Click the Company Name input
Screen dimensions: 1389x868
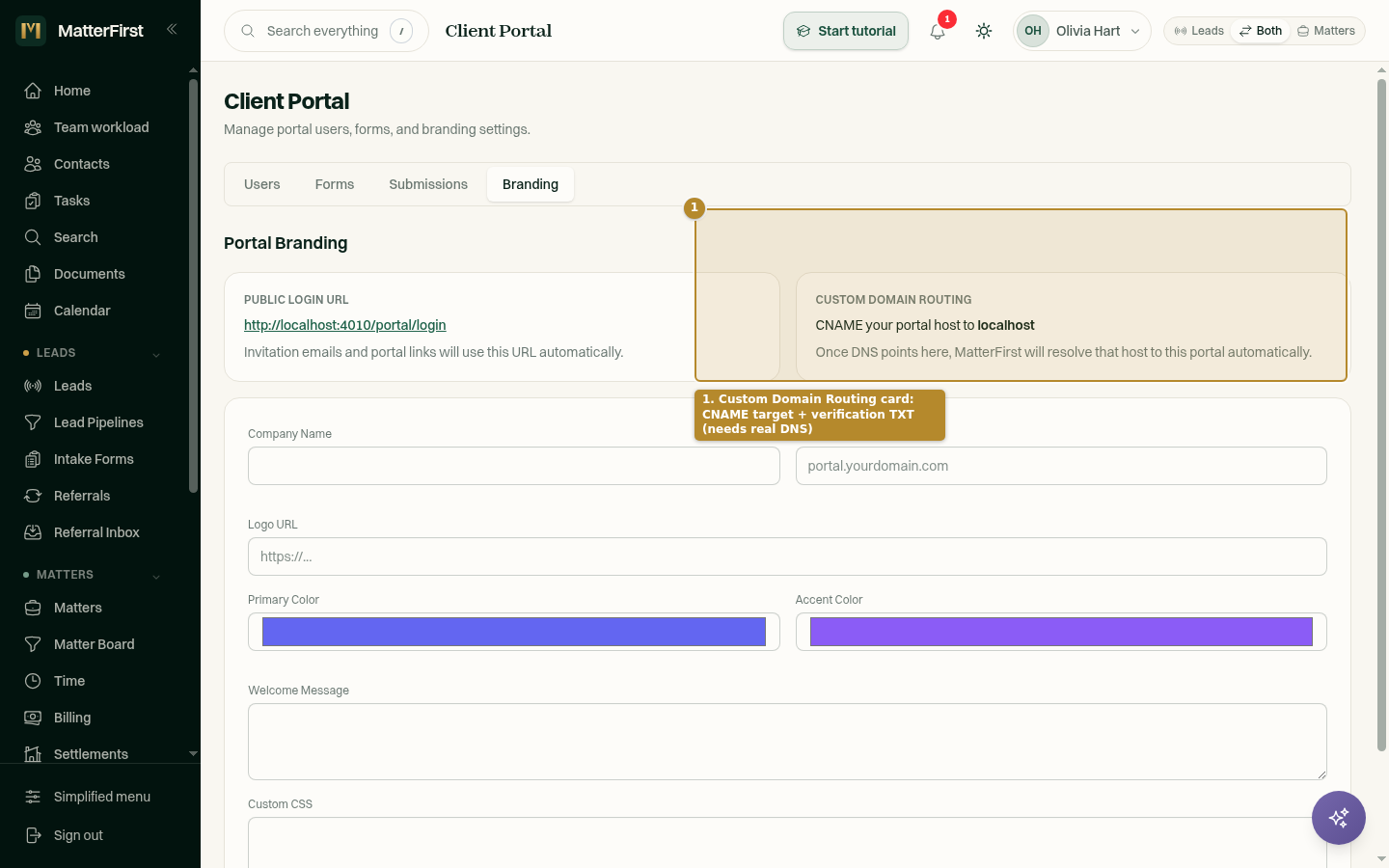pos(514,466)
